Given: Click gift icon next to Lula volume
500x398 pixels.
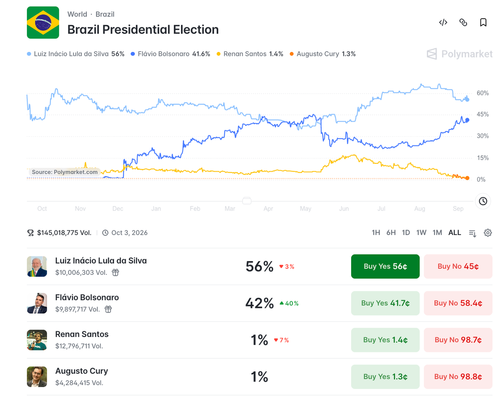Looking at the screenshot, I should [x=115, y=273].
